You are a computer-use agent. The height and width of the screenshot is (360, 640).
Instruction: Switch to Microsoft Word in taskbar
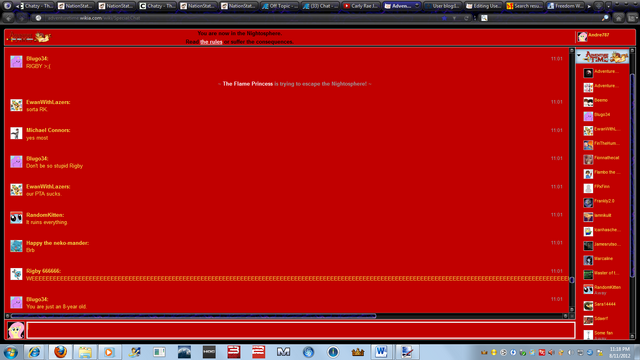(381, 352)
